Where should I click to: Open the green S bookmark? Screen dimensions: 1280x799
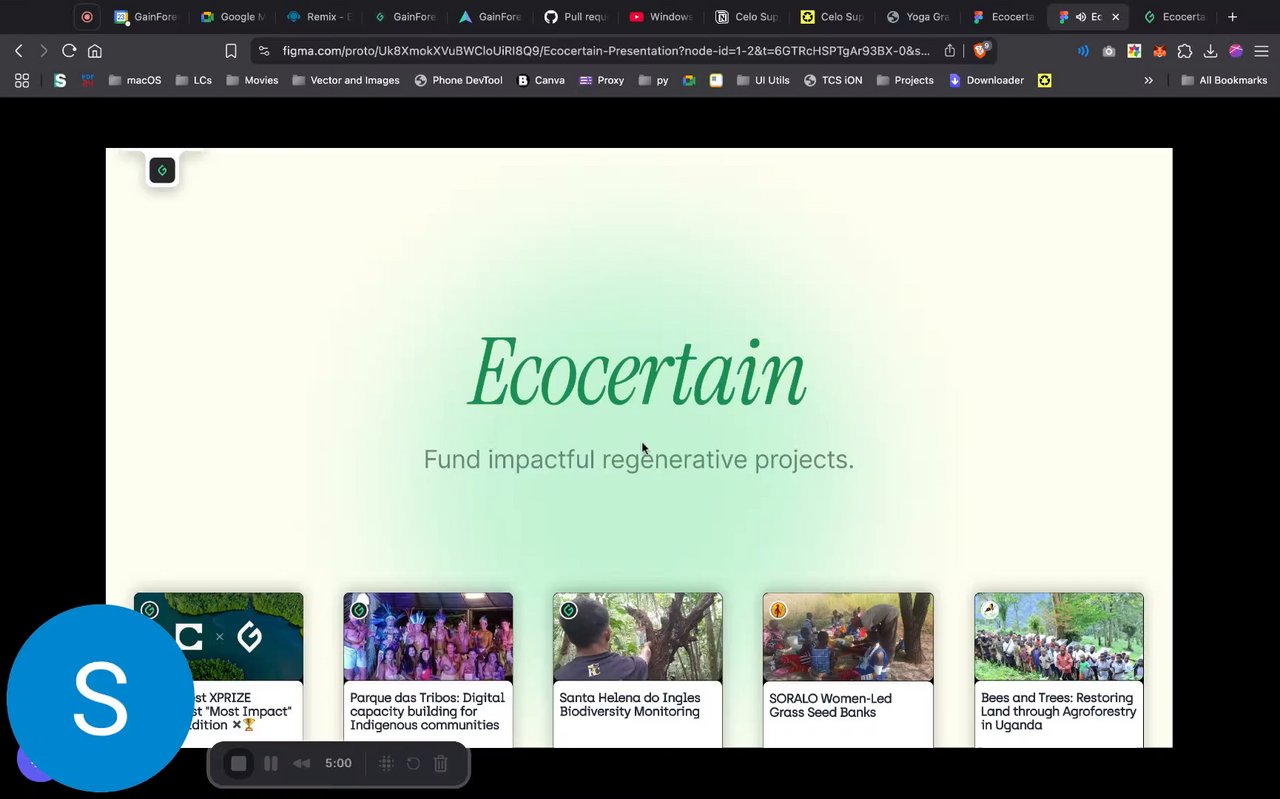pos(60,80)
